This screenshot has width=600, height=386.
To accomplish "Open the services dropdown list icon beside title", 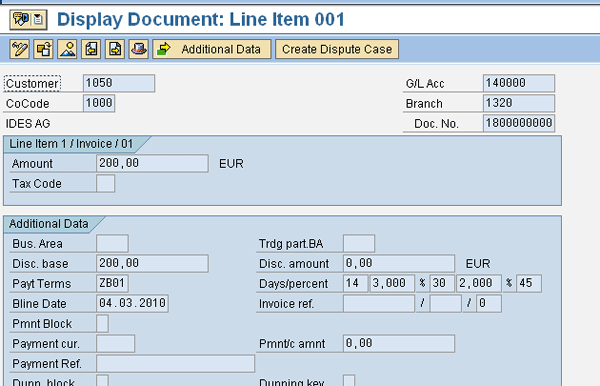I will tap(38, 19).
